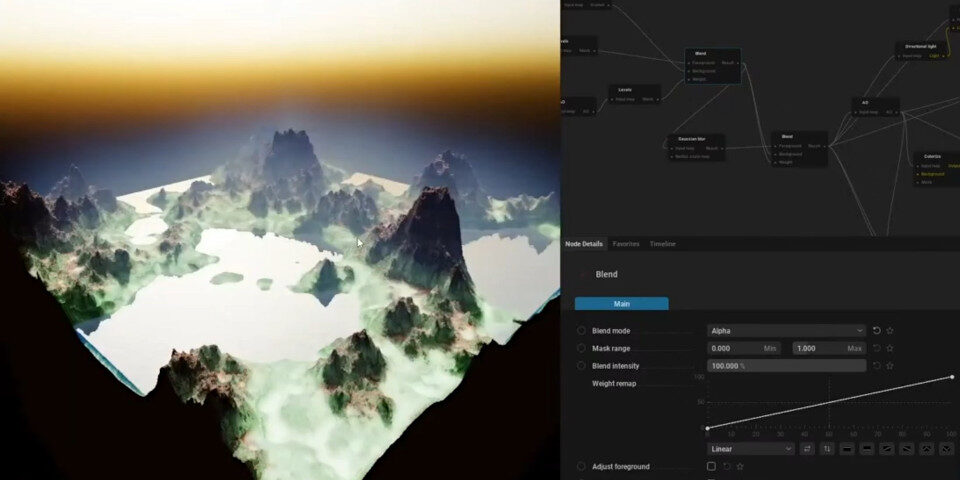960x480 pixels.
Task: Click the horizontal flip curve icon
Action: (x=807, y=449)
